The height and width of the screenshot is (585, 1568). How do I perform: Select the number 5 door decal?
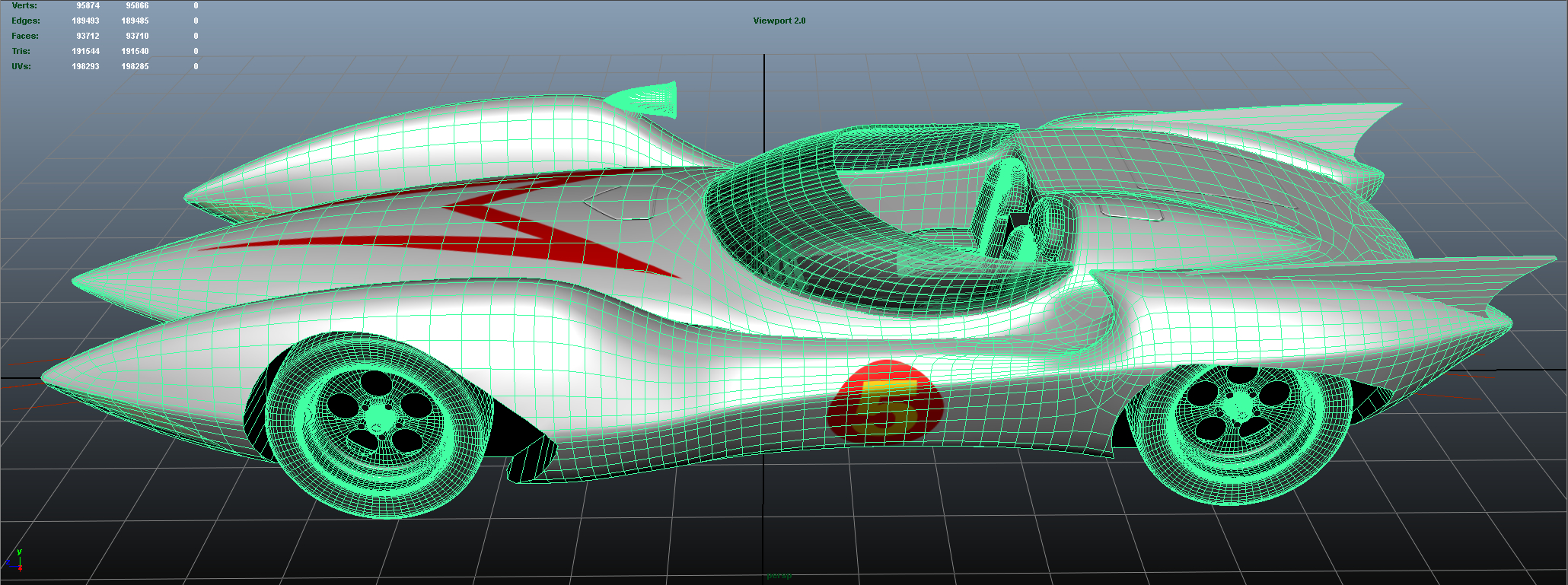(x=886, y=401)
